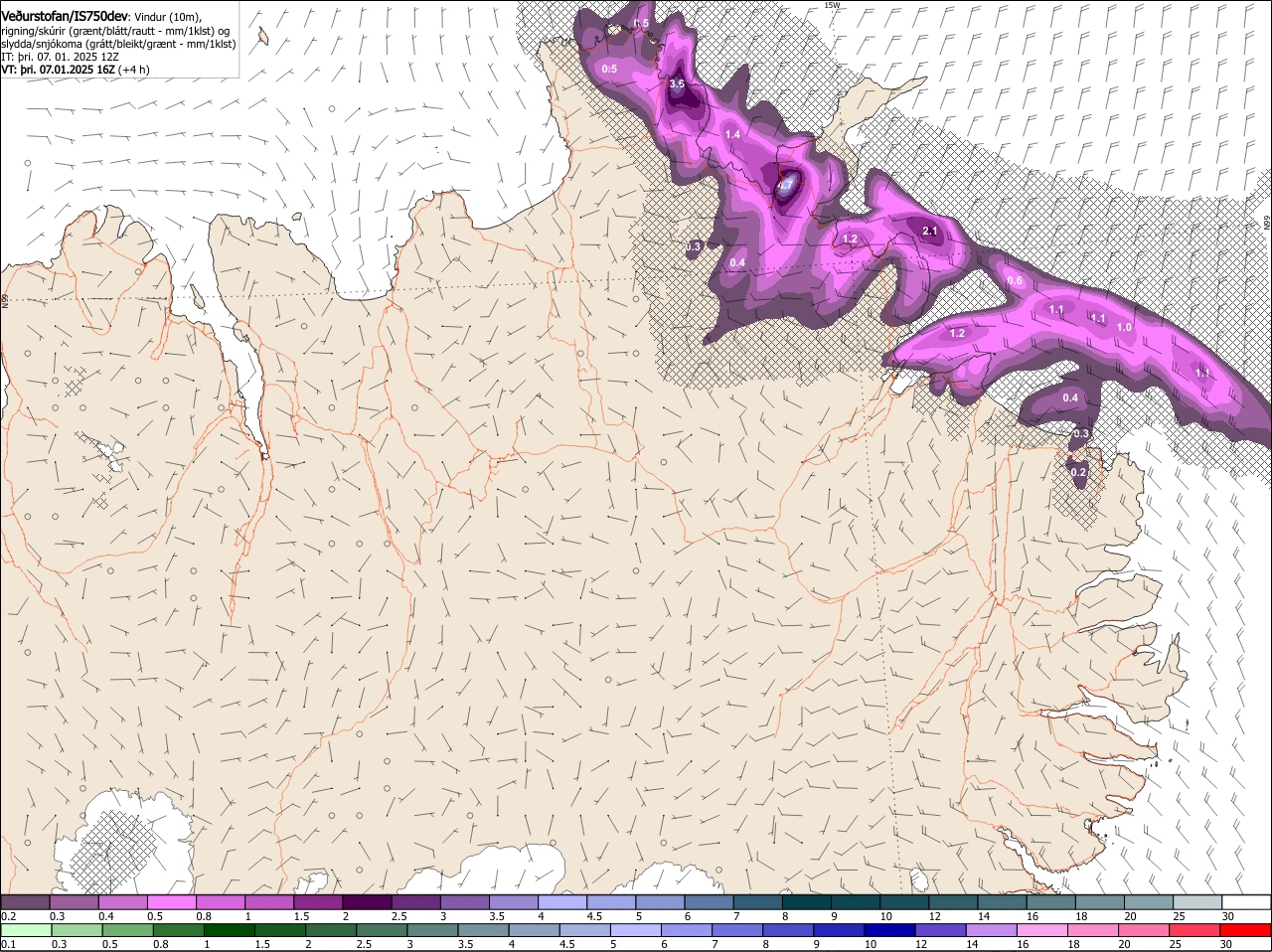Click the 4.7 snowfall peak value
This screenshot has height=952, width=1272.
pos(784,185)
